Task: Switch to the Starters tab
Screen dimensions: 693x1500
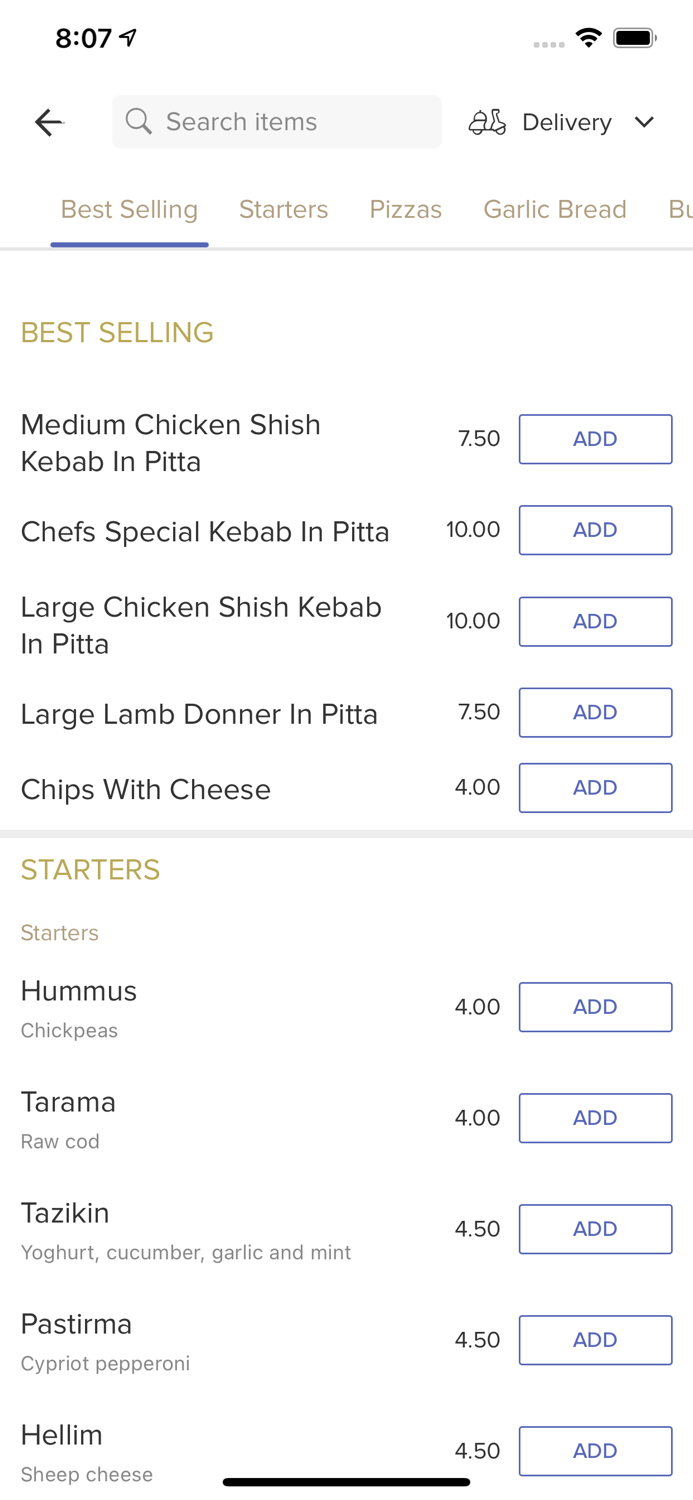Action: [283, 210]
